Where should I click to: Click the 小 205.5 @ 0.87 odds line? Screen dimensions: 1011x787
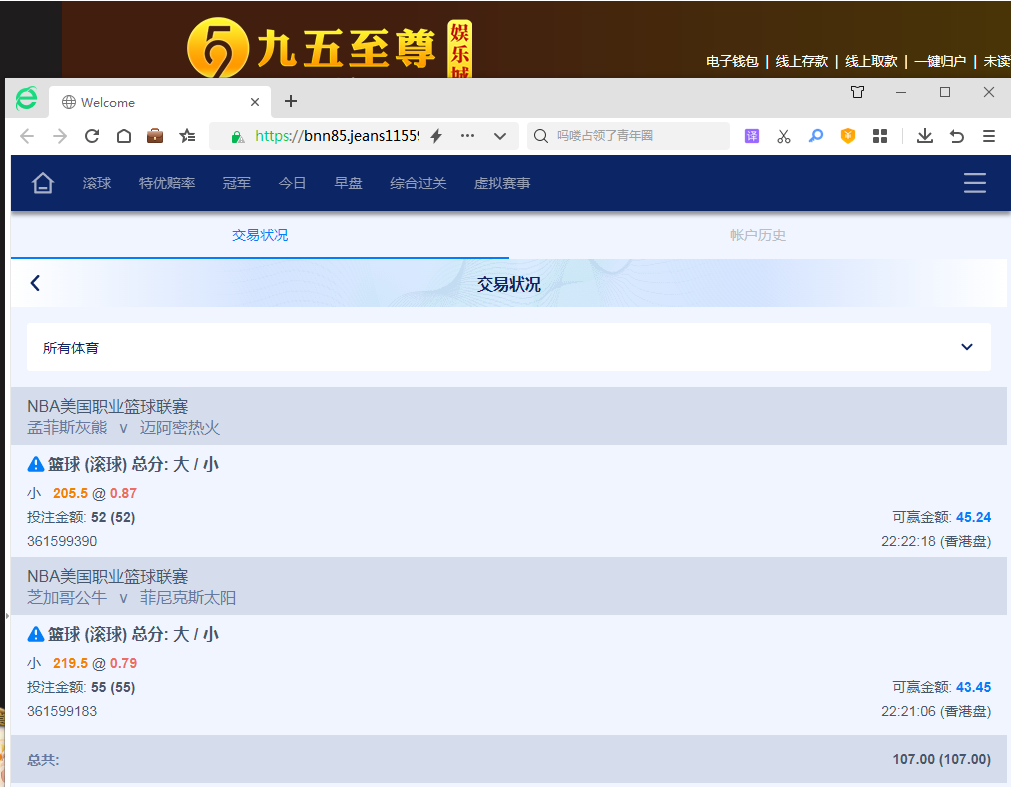click(82, 493)
